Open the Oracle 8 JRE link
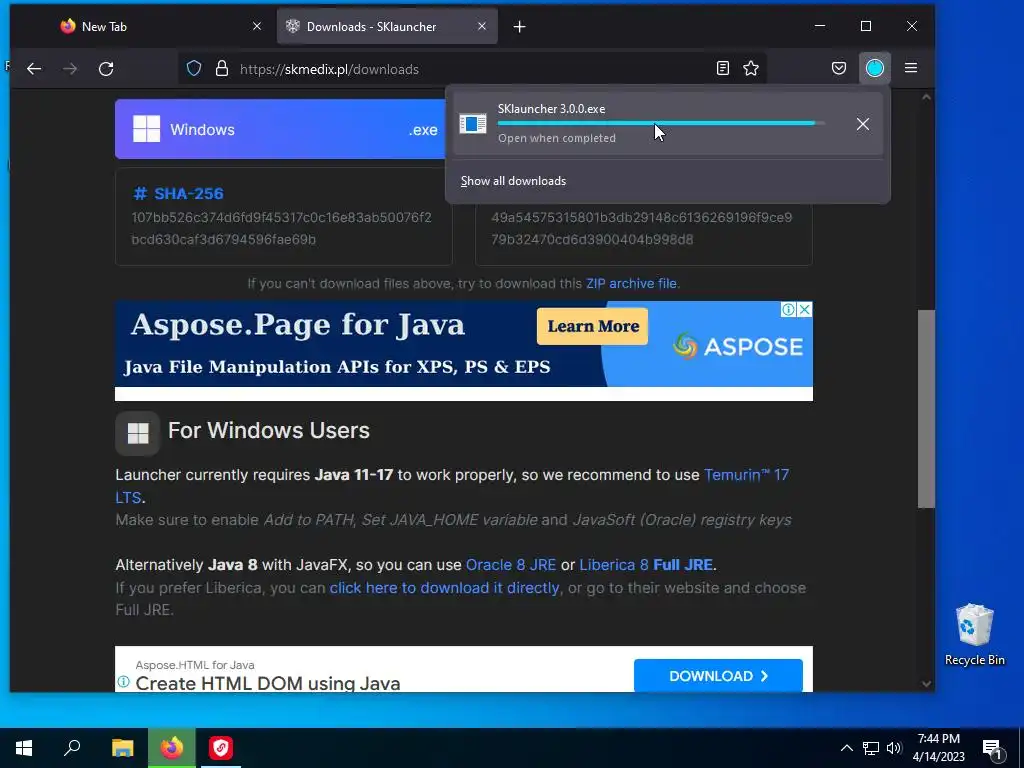Screen dimensions: 1024x768 coord(511,565)
